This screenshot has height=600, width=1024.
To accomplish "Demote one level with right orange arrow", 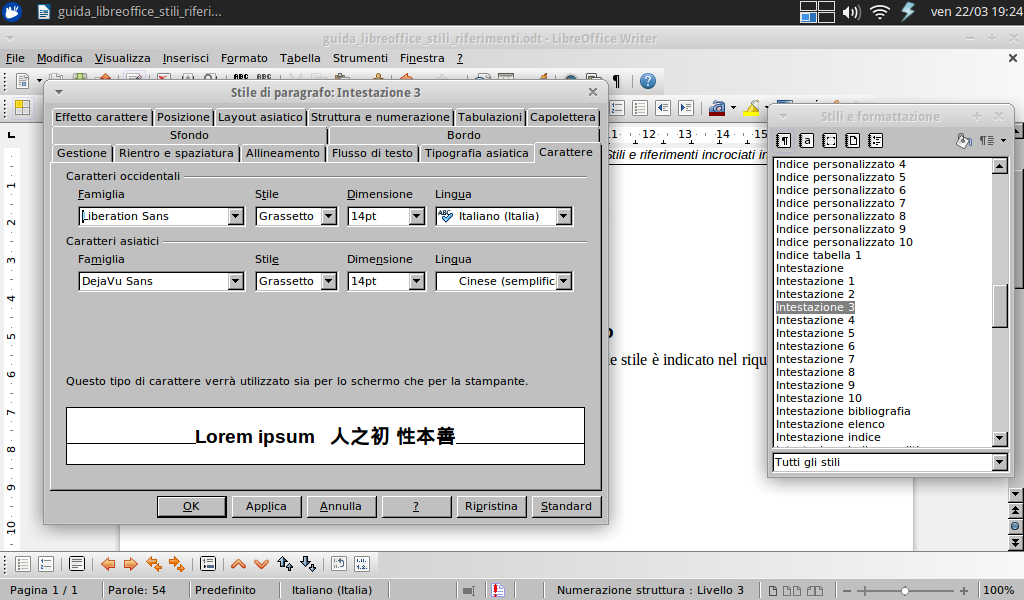I will tap(131, 564).
